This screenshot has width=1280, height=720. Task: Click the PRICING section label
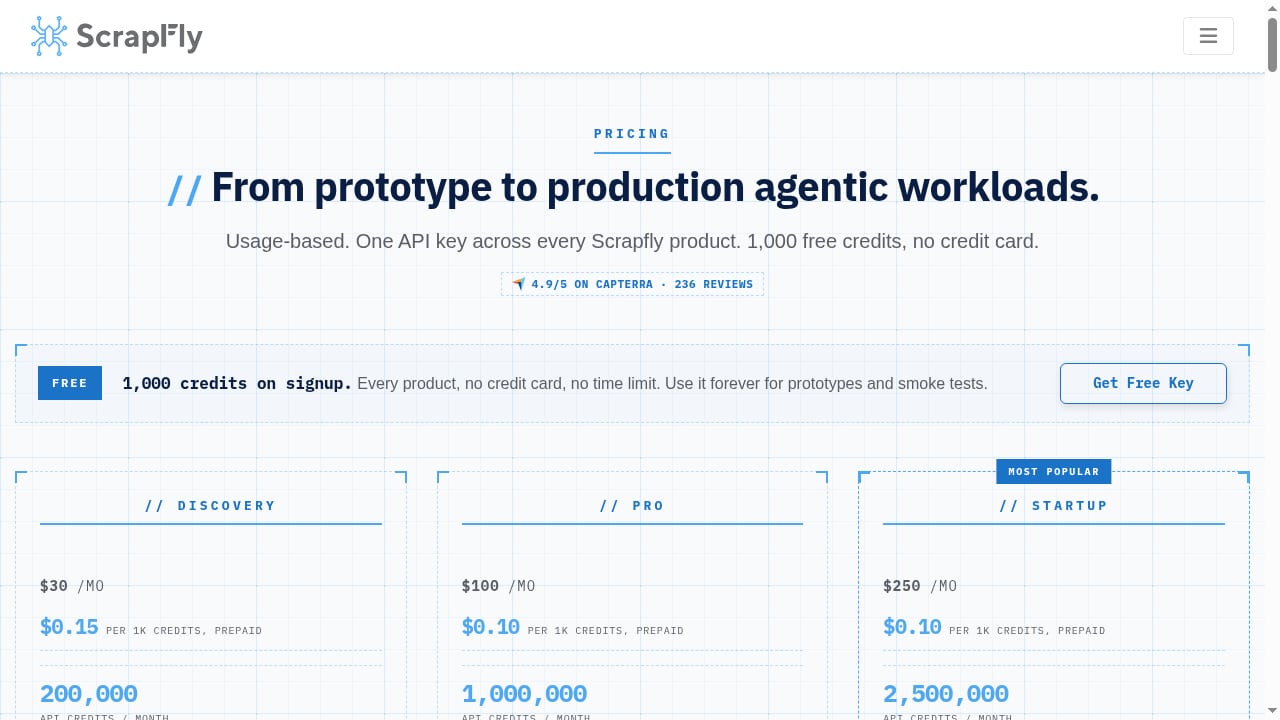632,134
